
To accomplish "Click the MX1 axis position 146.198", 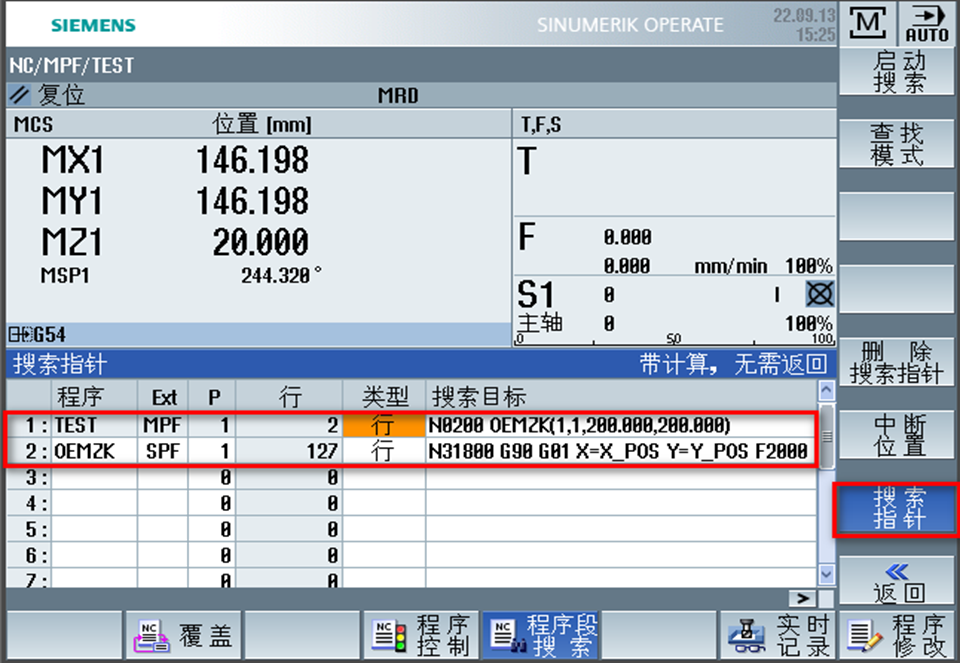I will pos(252,160).
